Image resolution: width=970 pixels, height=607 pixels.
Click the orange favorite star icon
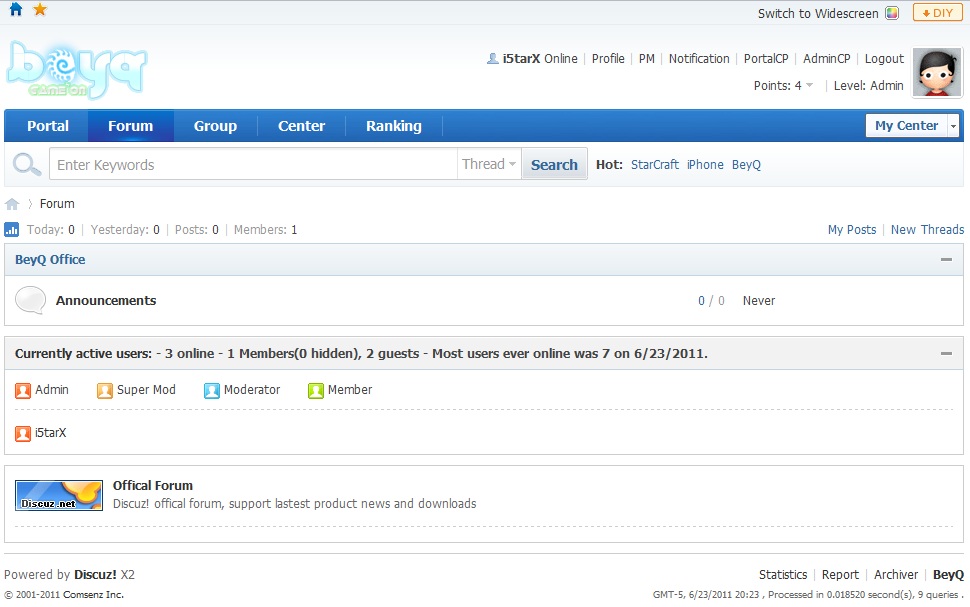pyautogui.click(x=40, y=9)
